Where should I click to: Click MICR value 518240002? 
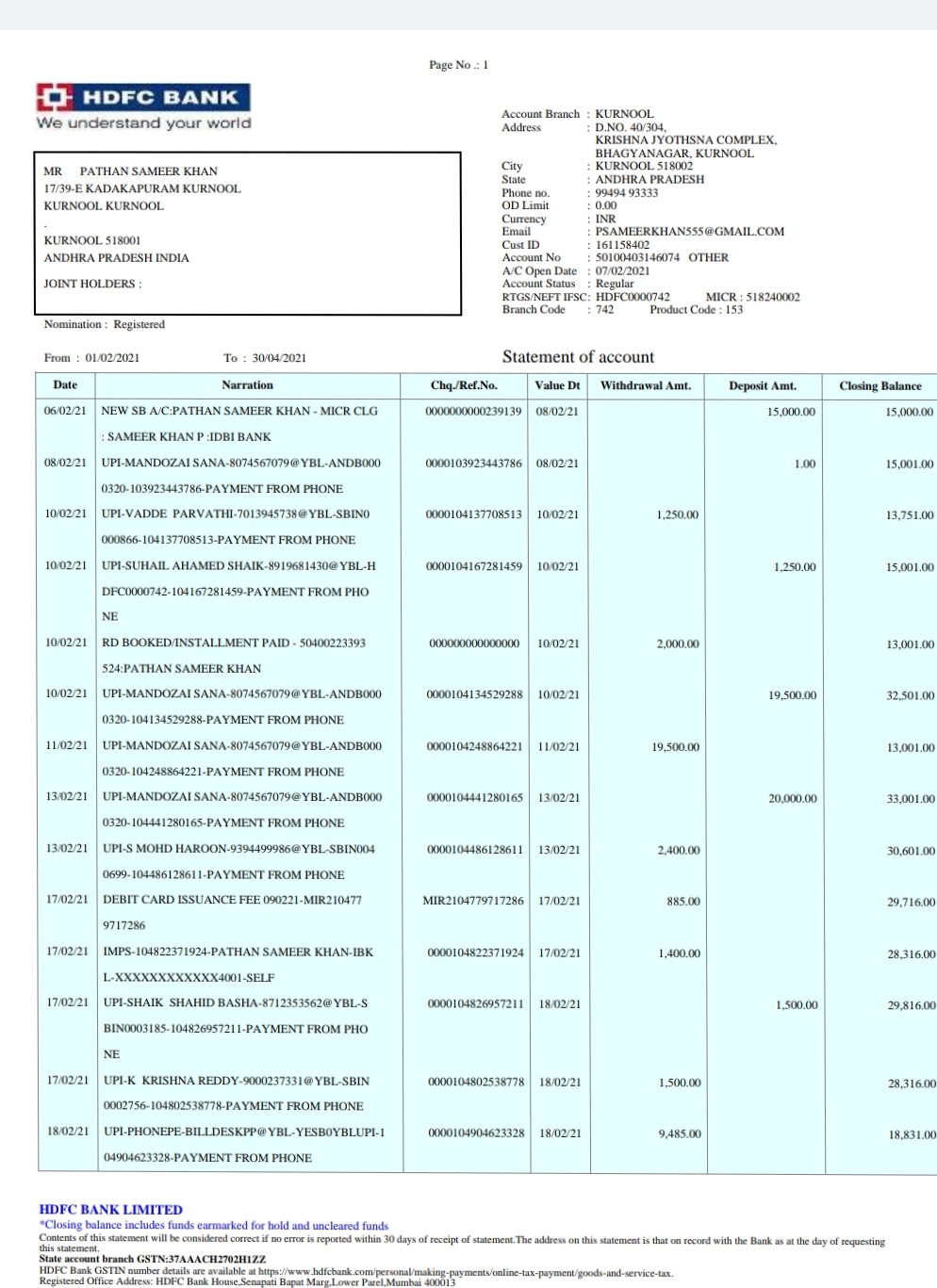pyautogui.click(x=773, y=297)
